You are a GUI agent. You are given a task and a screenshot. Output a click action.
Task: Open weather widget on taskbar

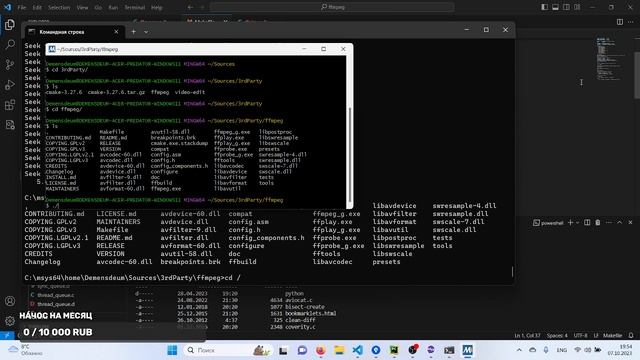[25, 350]
